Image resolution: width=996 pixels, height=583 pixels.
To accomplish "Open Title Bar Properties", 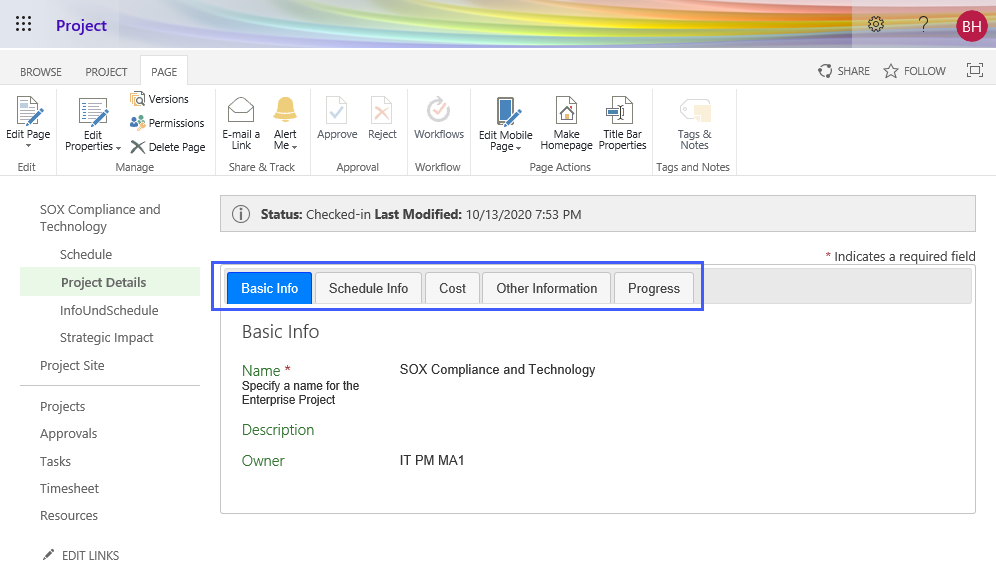I will point(622,110).
